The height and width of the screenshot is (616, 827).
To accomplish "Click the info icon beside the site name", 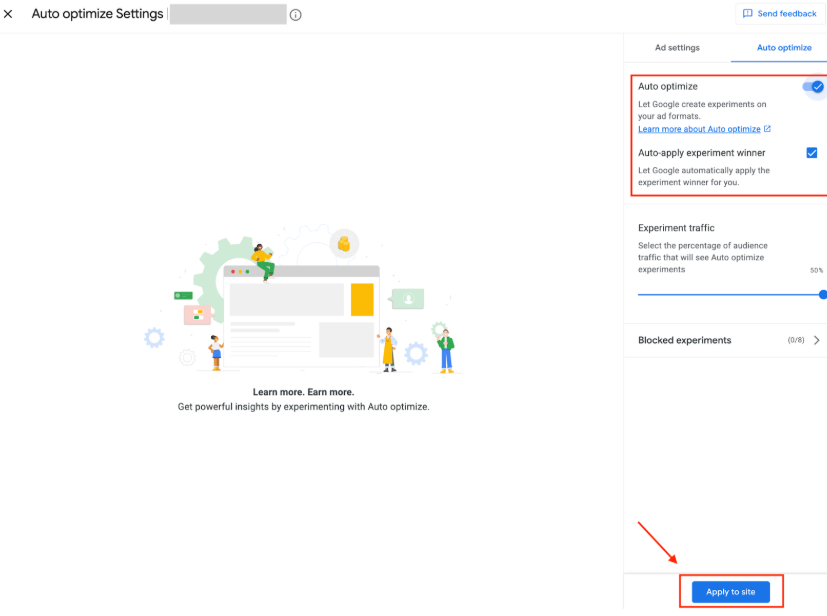I will 296,15.
